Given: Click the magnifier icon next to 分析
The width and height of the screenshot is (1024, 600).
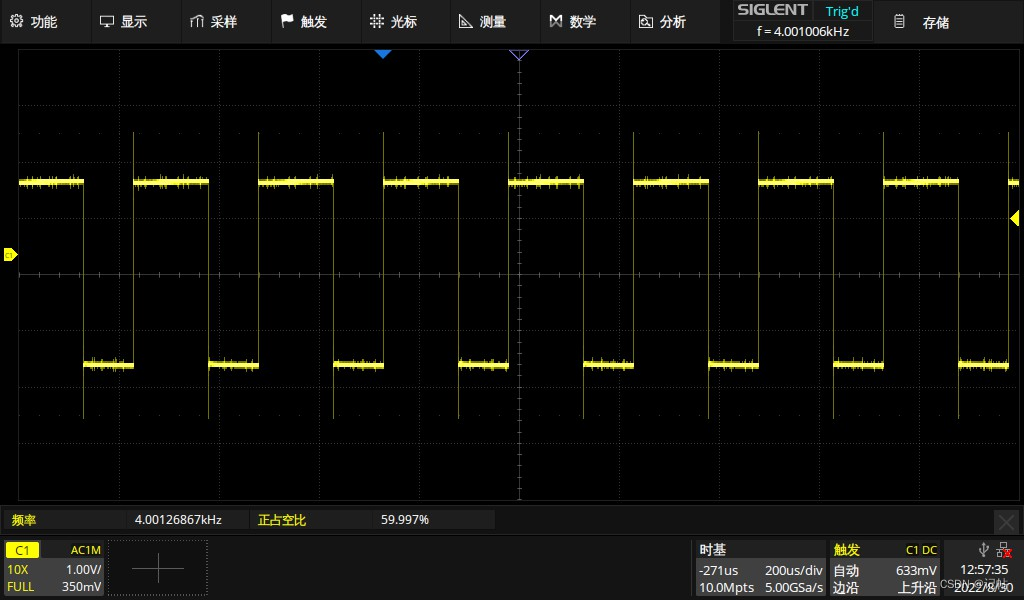Looking at the screenshot, I should point(645,22).
